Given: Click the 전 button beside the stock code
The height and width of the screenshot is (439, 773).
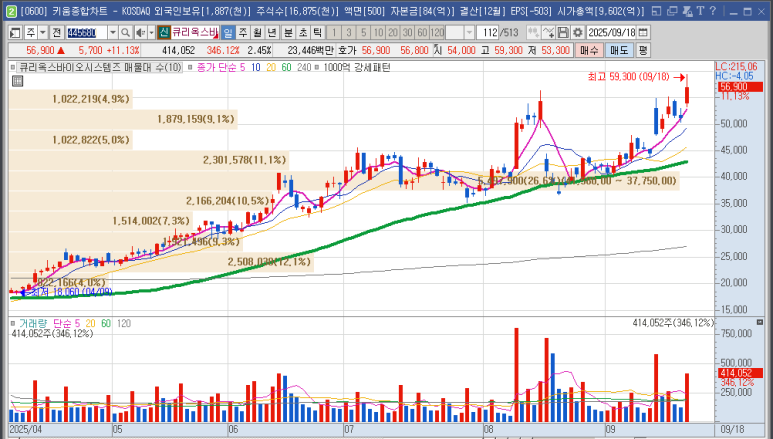Looking at the screenshot, I should pos(56,32).
